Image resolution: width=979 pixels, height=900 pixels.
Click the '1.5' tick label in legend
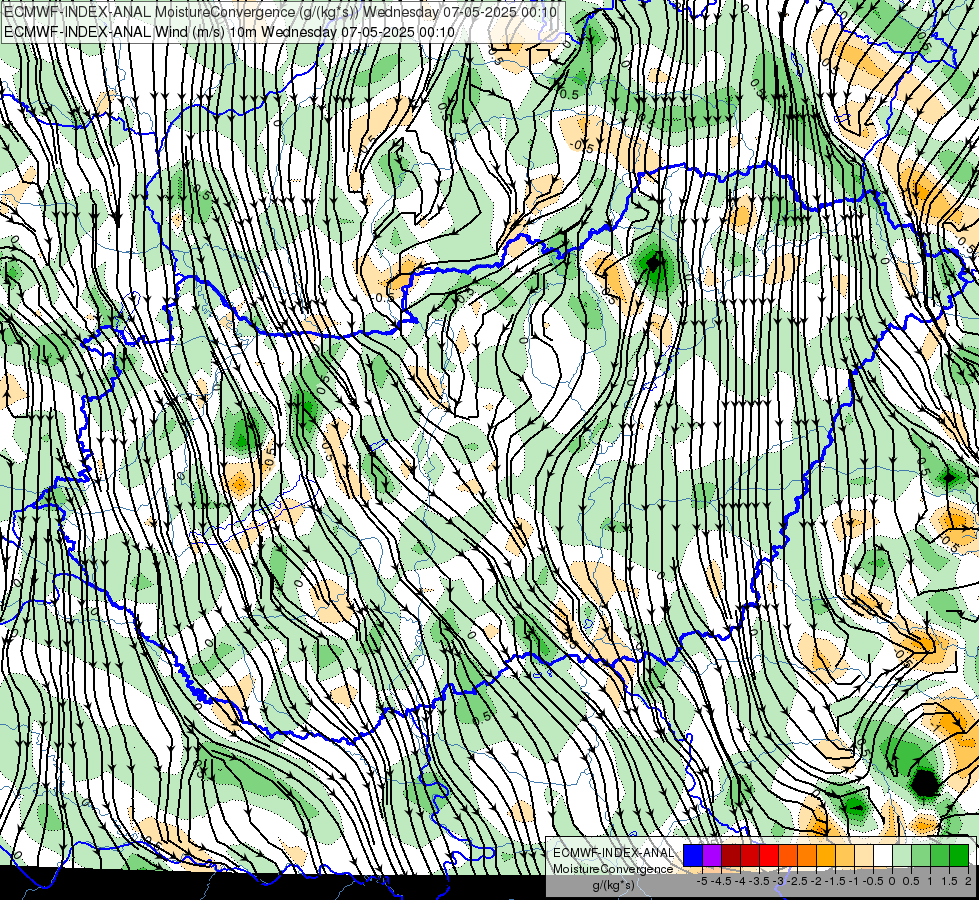click(949, 881)
